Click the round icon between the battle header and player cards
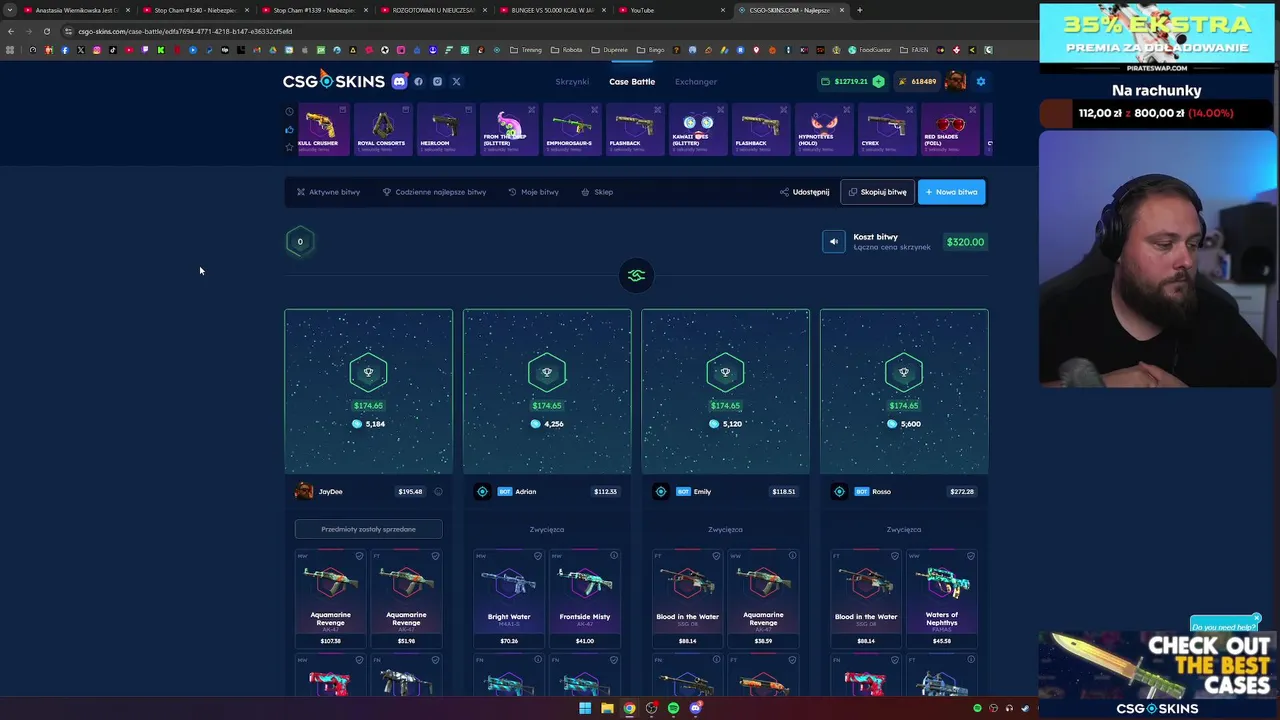Screen dimensions: 1280x720 click(x=636, y=275)
